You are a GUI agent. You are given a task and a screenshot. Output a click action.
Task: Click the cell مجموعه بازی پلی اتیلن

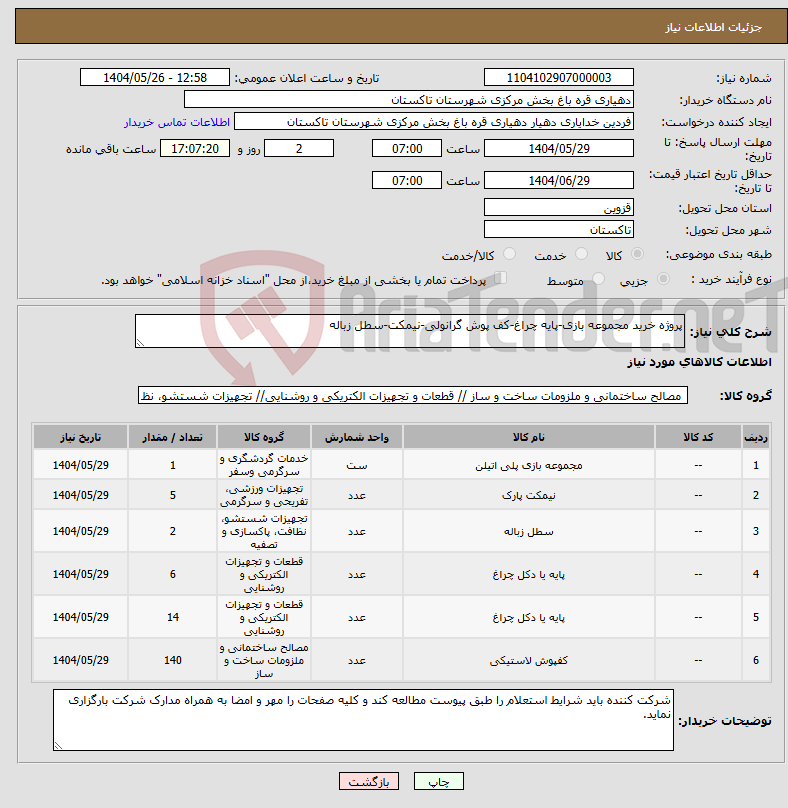(x=529, y=465)
